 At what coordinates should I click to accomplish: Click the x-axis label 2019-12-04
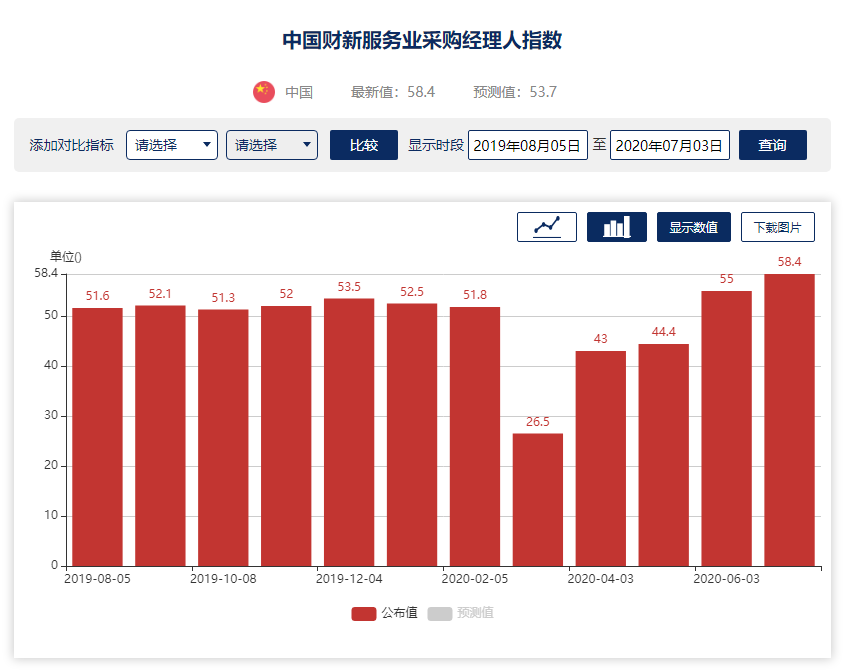coord(349,579)
